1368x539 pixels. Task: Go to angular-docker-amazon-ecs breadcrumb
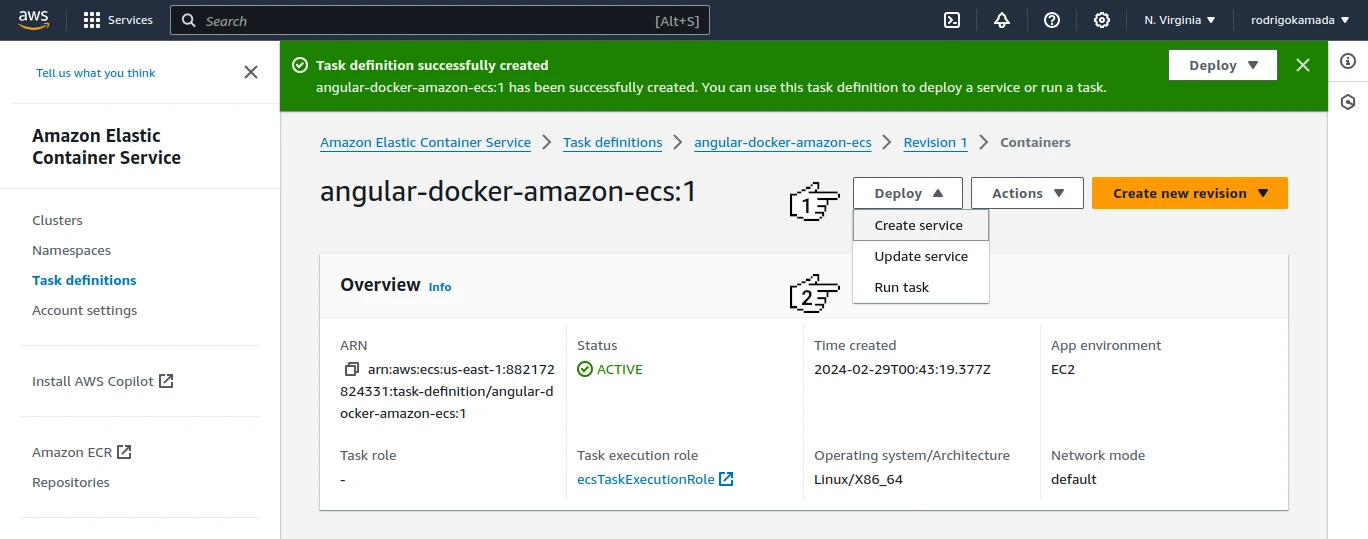click(783, 142)
